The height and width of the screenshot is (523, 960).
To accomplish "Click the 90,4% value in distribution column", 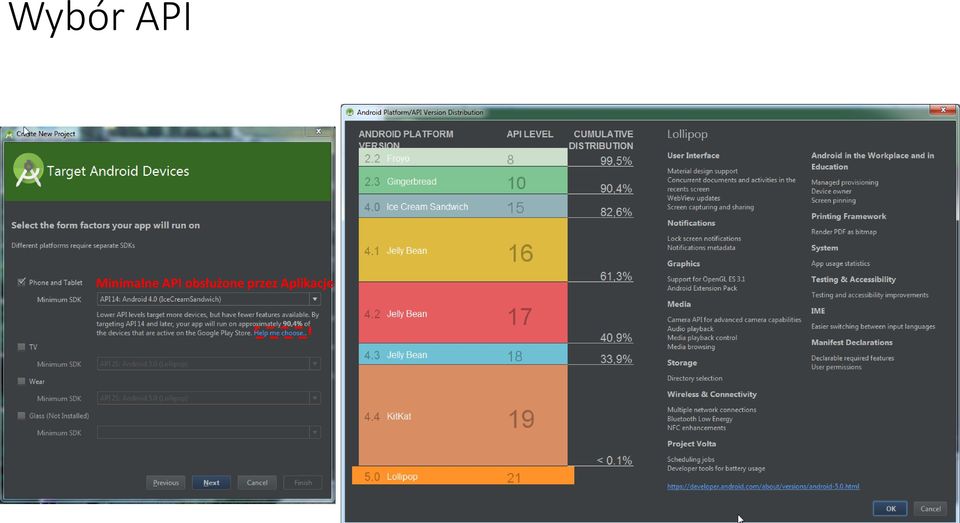I will (616, 188).
